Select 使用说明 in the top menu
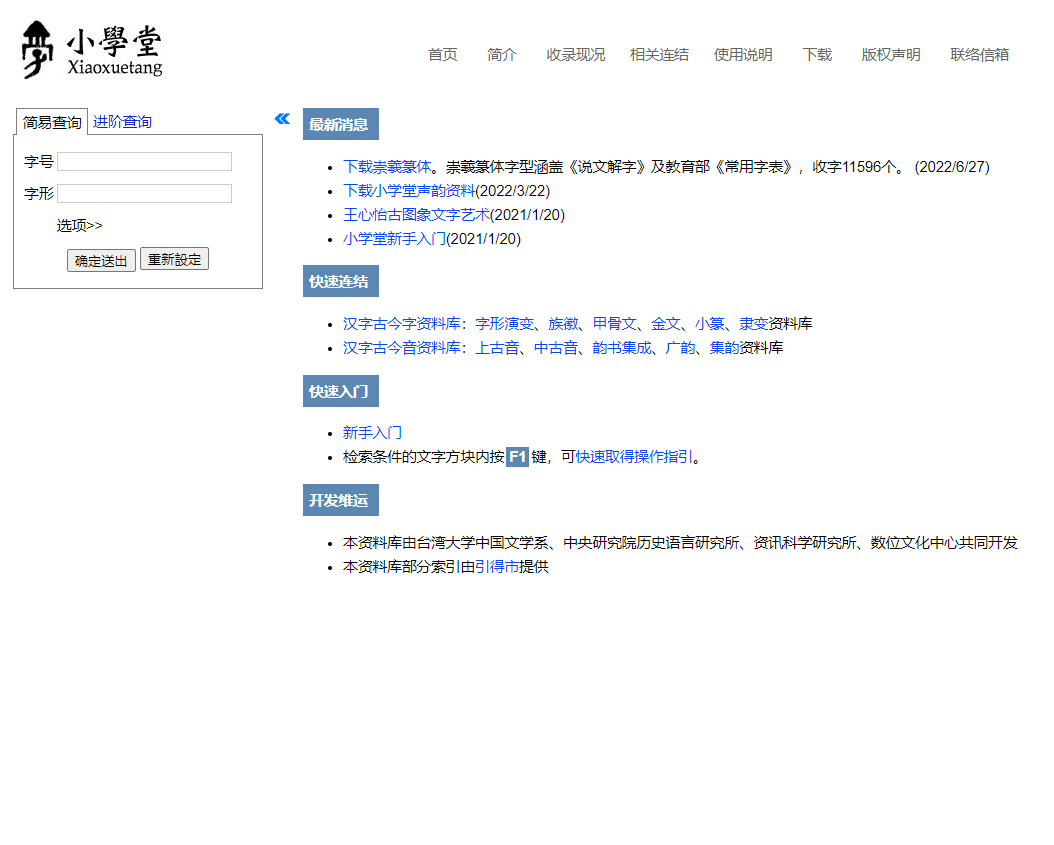The image size is (1054, 845). (743, 54)
